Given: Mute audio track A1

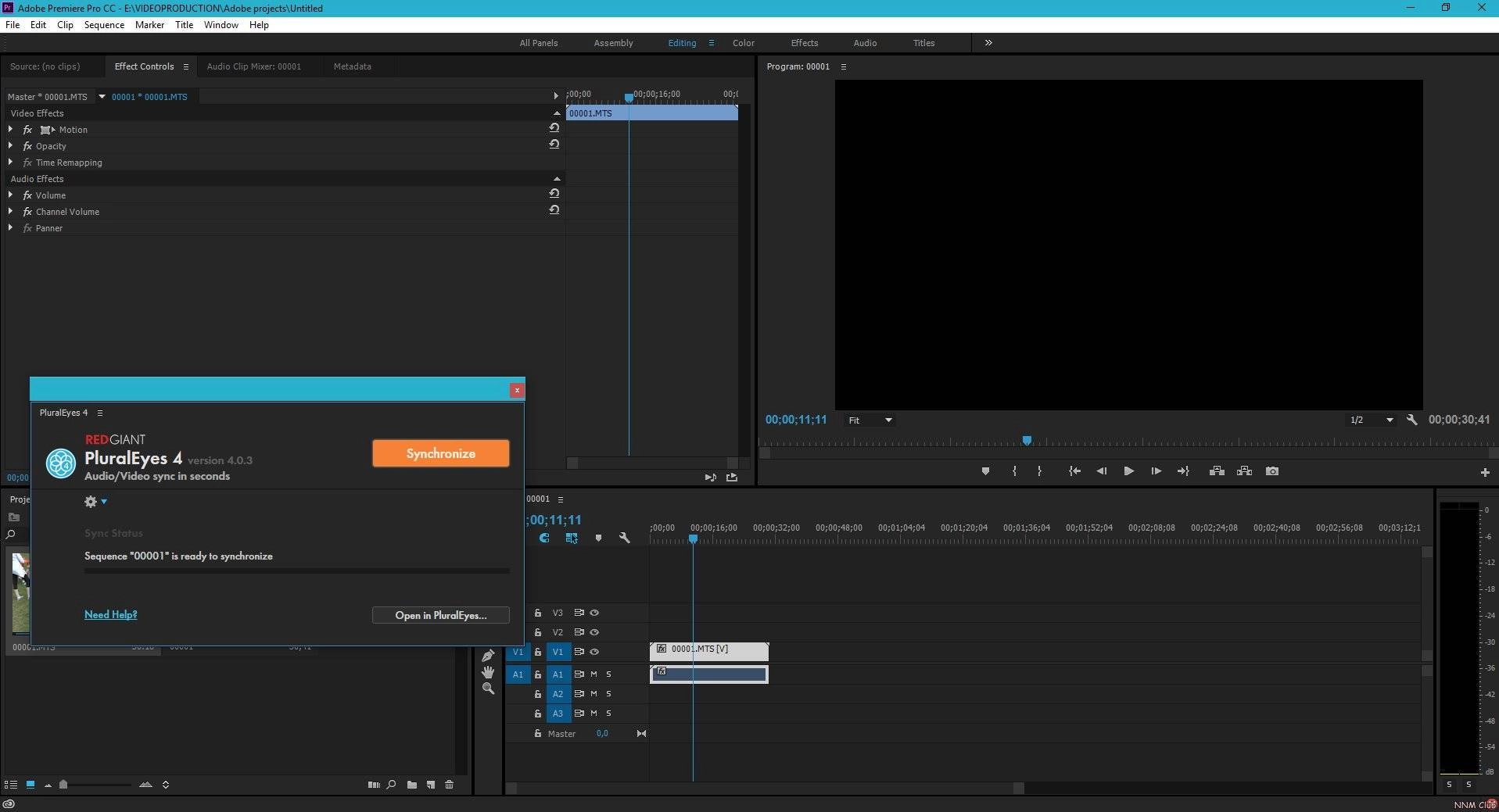Looking at the screenshot, I should tap(594, 674).
